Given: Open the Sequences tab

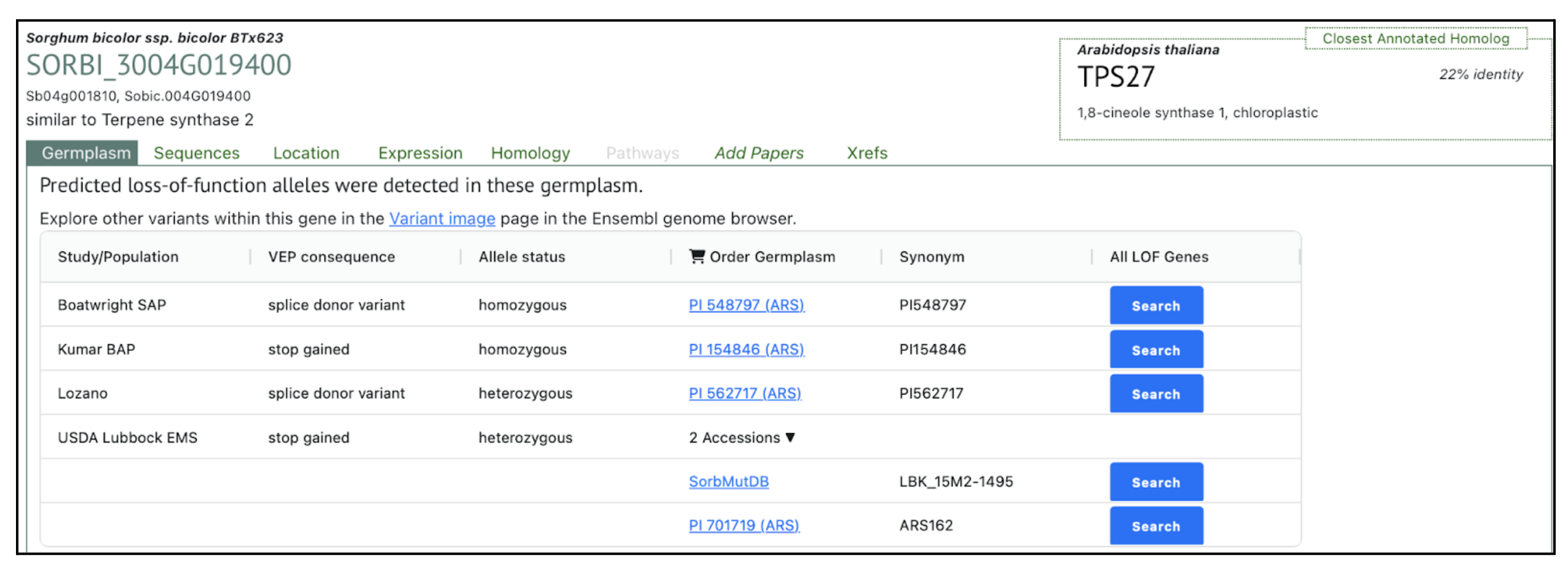Looking at the screenshot, I should (x=196, y=153).
